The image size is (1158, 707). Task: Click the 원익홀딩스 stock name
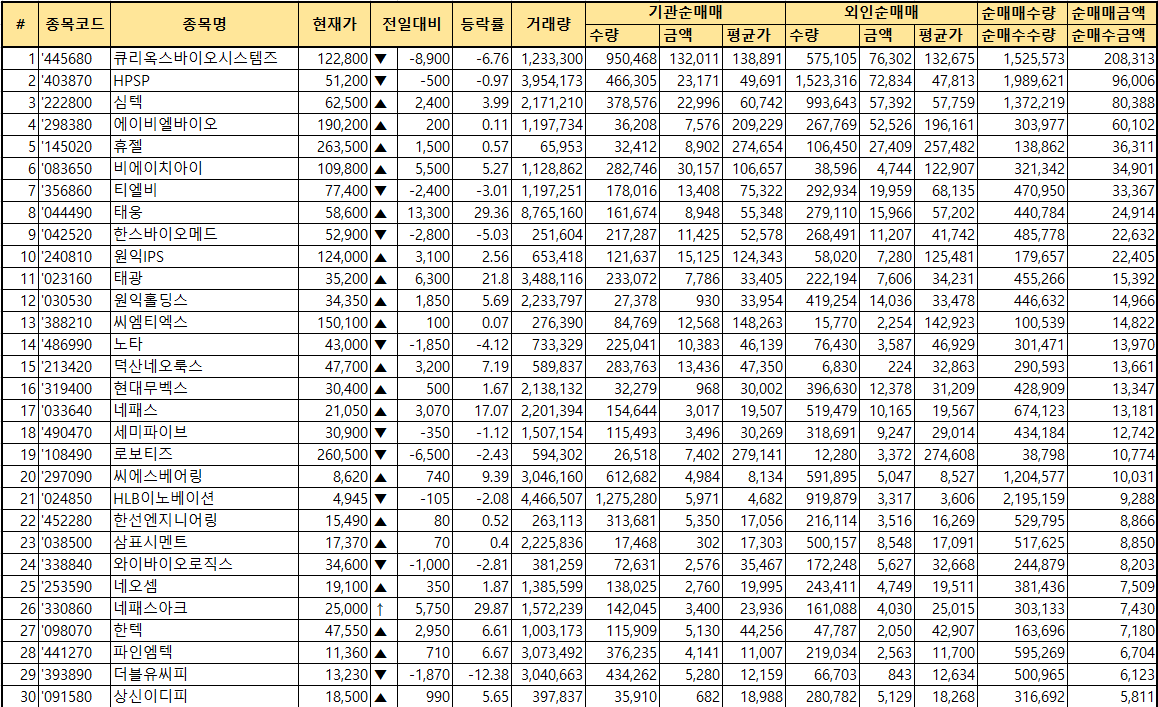pyautogui.click(x=151, y=301)
